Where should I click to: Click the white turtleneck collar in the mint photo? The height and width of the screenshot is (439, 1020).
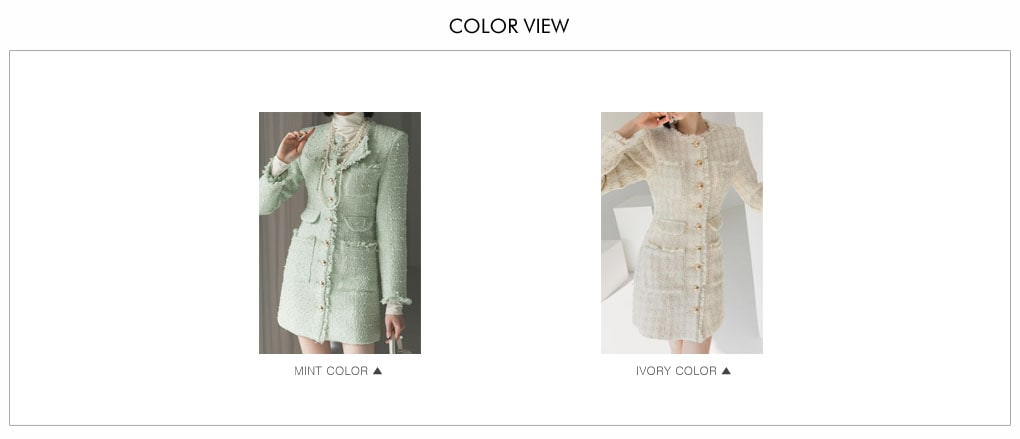click(x=348, y=127)
